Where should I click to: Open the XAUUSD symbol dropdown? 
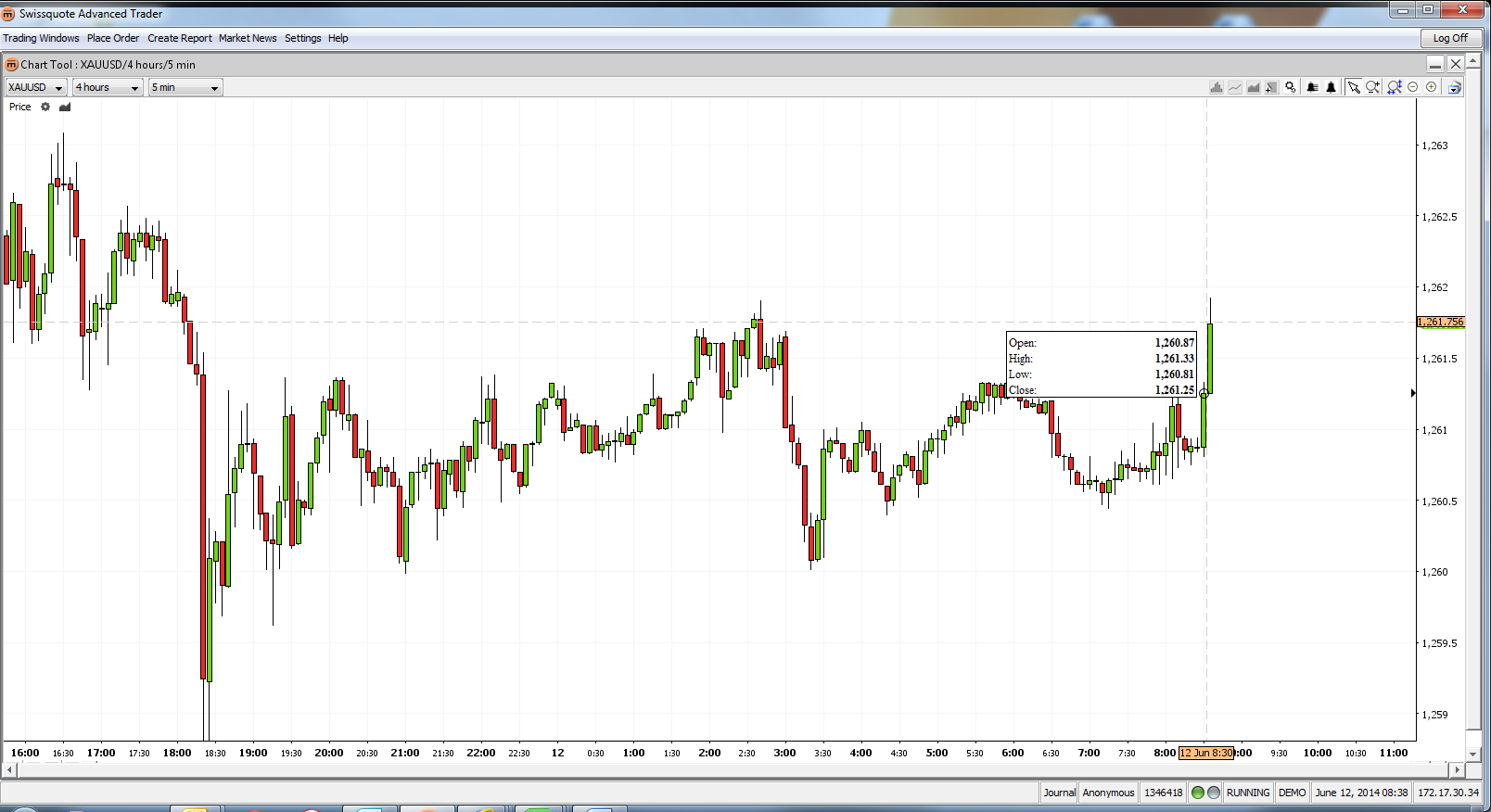point(36,87)
